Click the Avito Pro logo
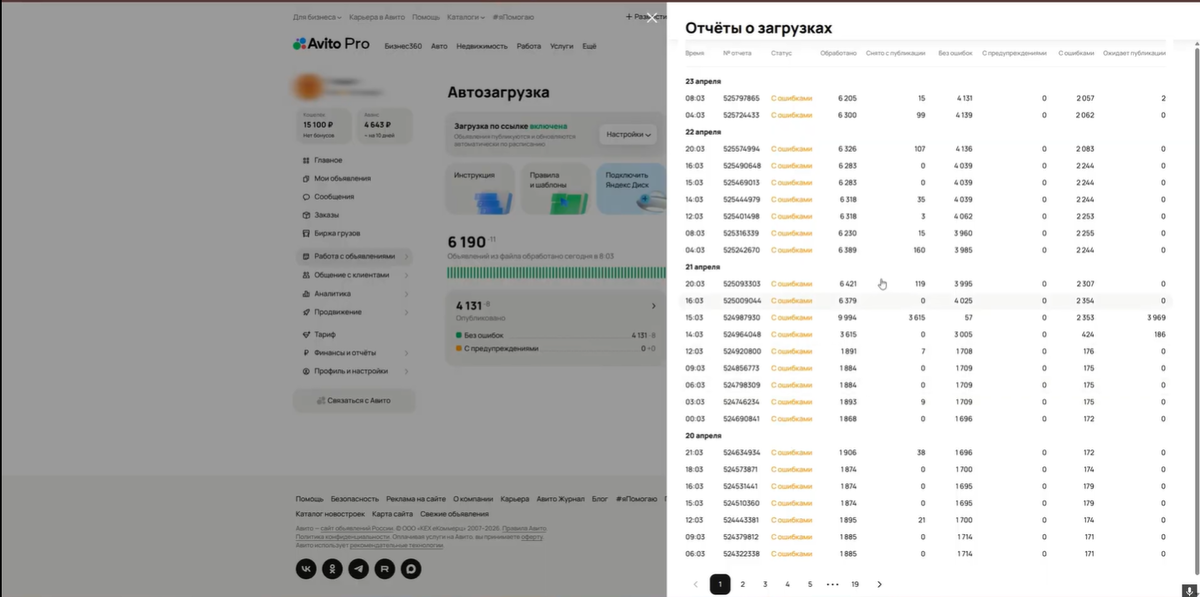The width and height of the screenshot is (1200, 597). (x=331, y=44)
